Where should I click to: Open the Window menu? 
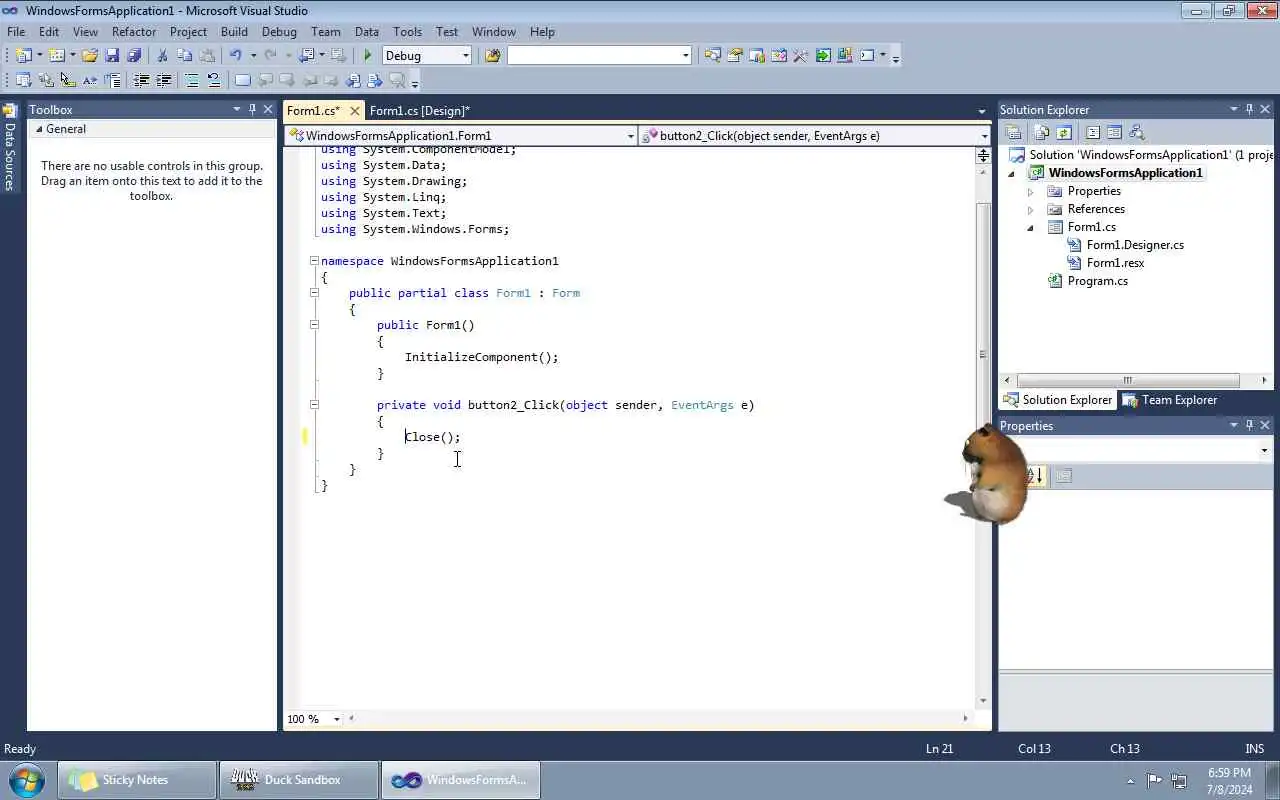point(494,32)
